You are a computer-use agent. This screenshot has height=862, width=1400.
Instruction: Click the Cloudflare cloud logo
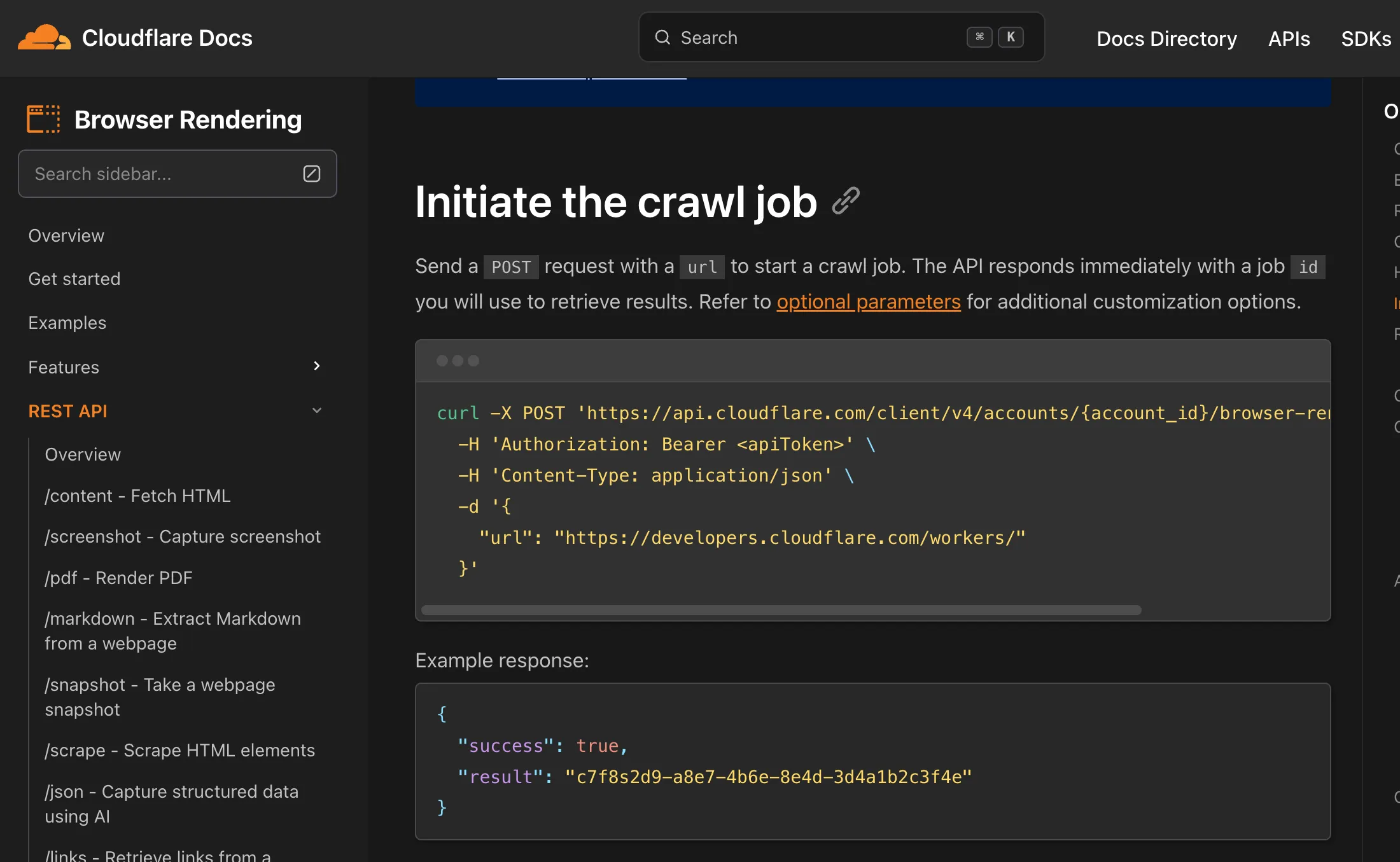(x=44, y=38)
